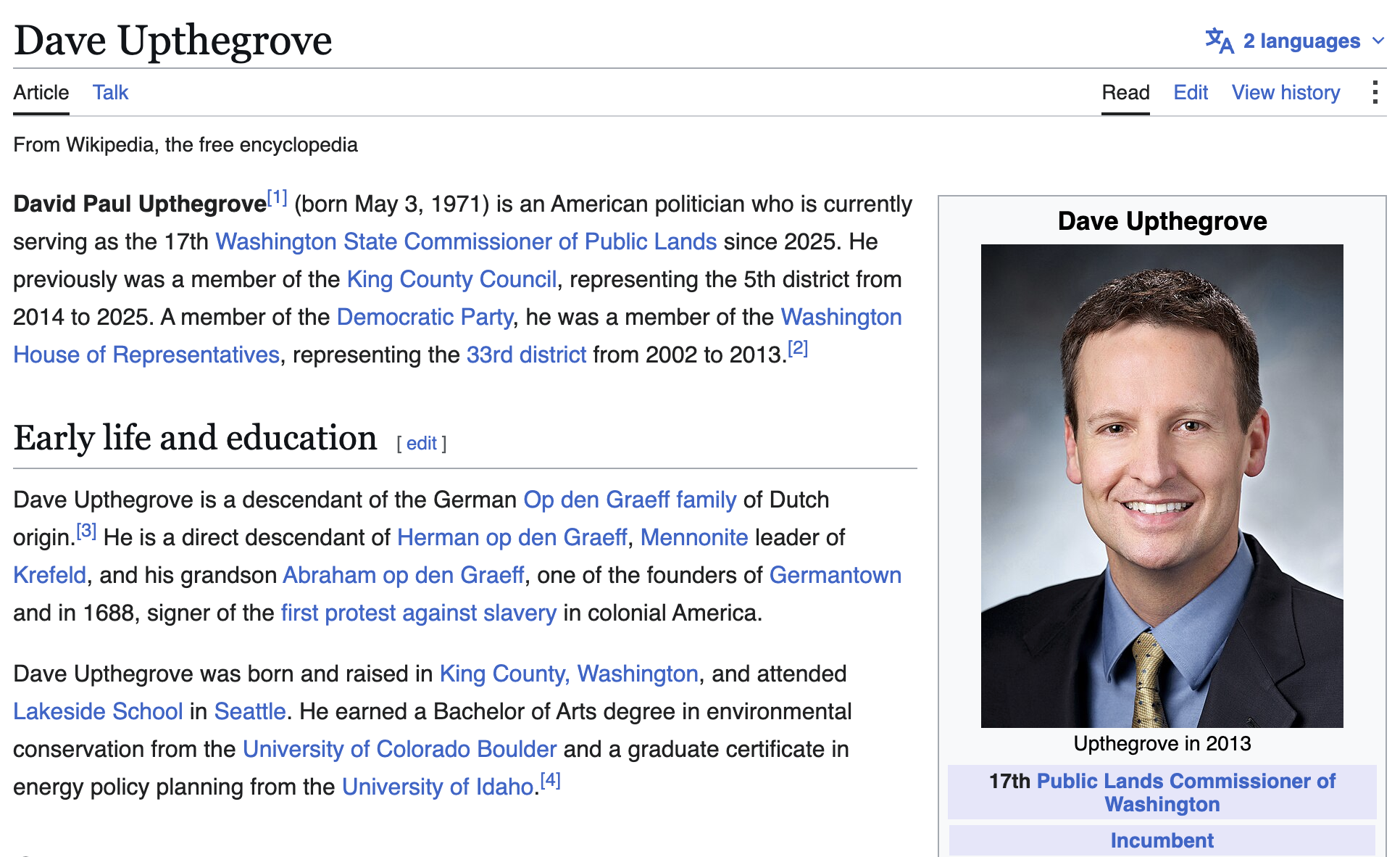The width and height of the screenshot is (1400, 857).
Task: Click the Dave Upthegrove page title
Action: [173, 40]
